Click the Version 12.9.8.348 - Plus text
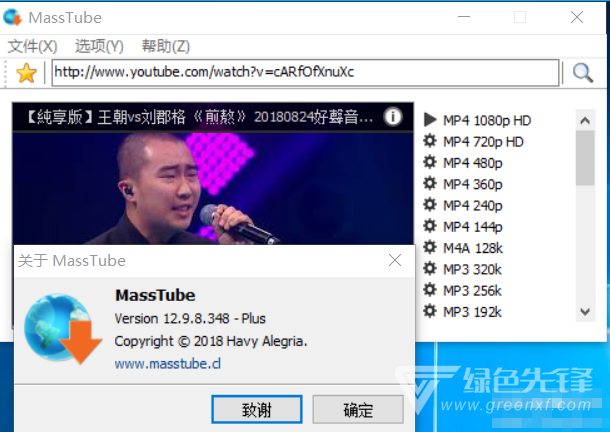Screen dimensions: 610x432 [x=190, y=318]
